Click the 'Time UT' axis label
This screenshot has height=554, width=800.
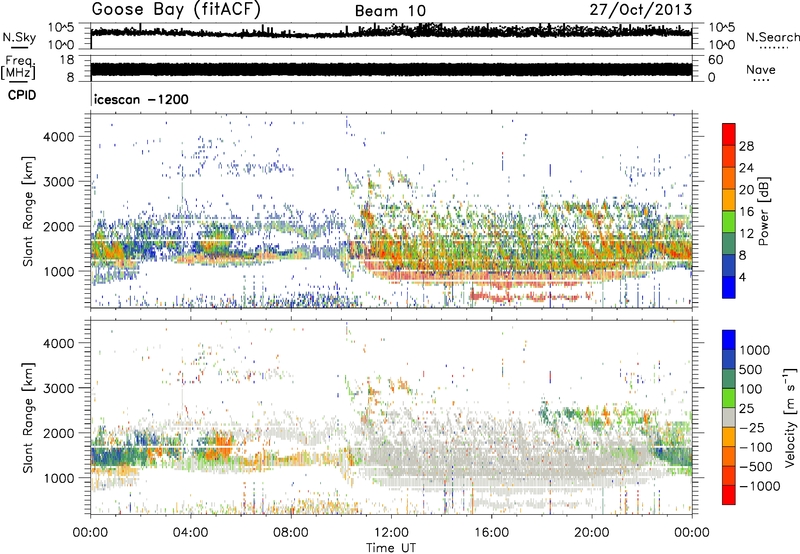[391, 548]
